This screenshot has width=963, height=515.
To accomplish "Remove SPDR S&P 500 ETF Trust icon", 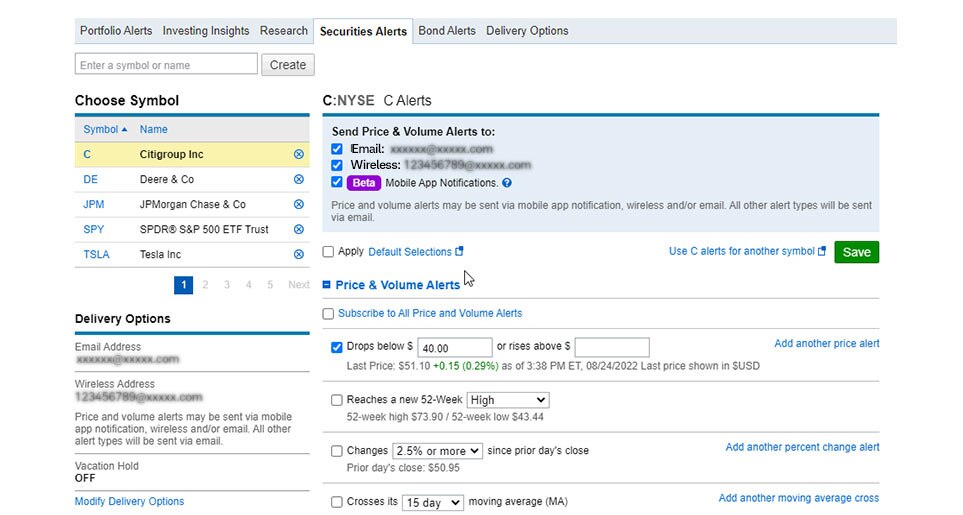I will tap(298, 230).
